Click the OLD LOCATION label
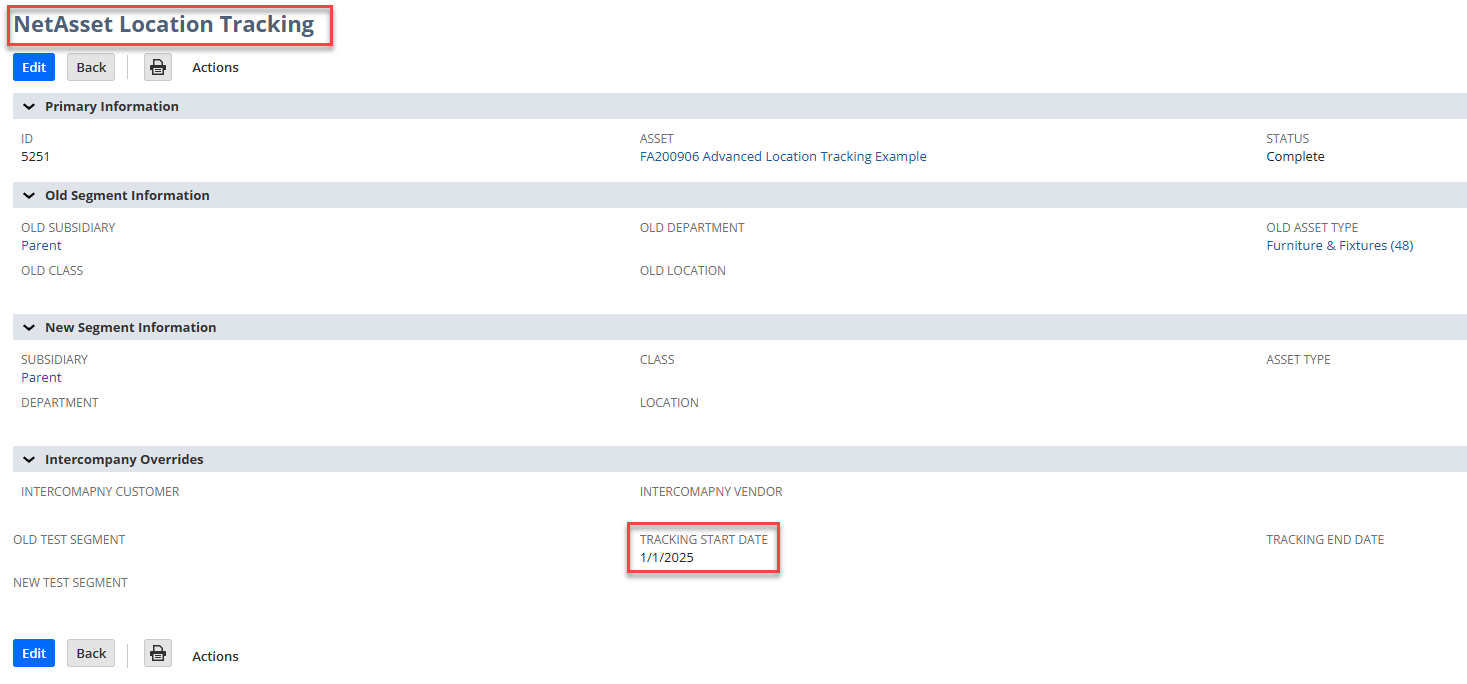The height and width of the screenshot is (684, 1467). [x=683, y=270]
